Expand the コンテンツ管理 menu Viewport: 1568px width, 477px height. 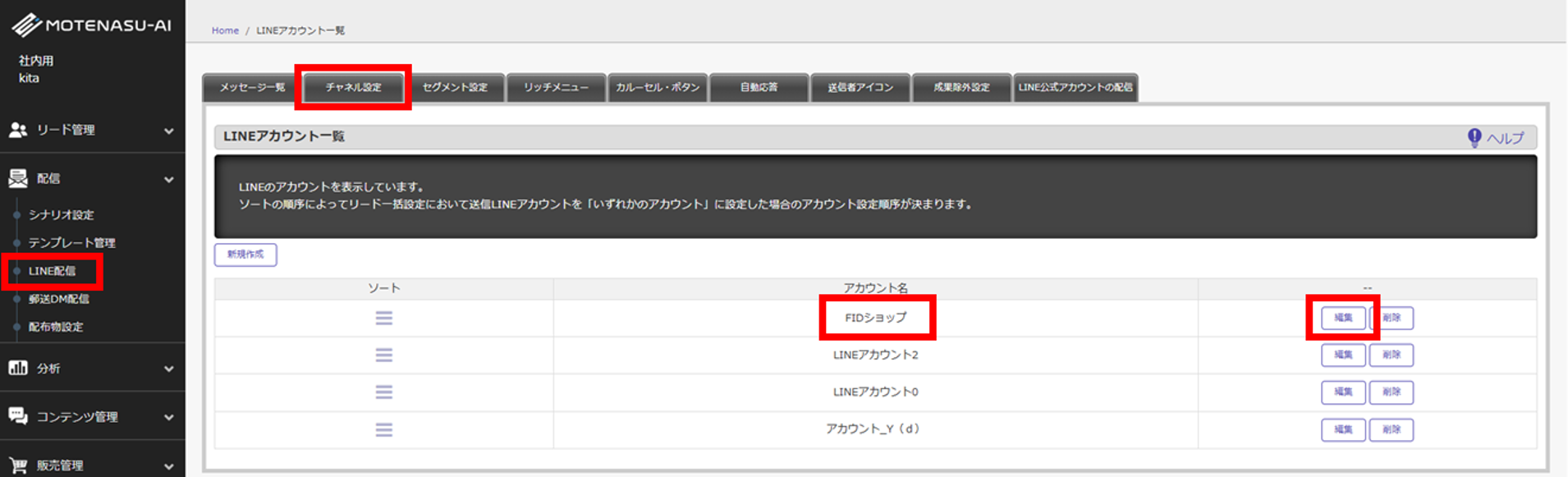pos(168,417)
